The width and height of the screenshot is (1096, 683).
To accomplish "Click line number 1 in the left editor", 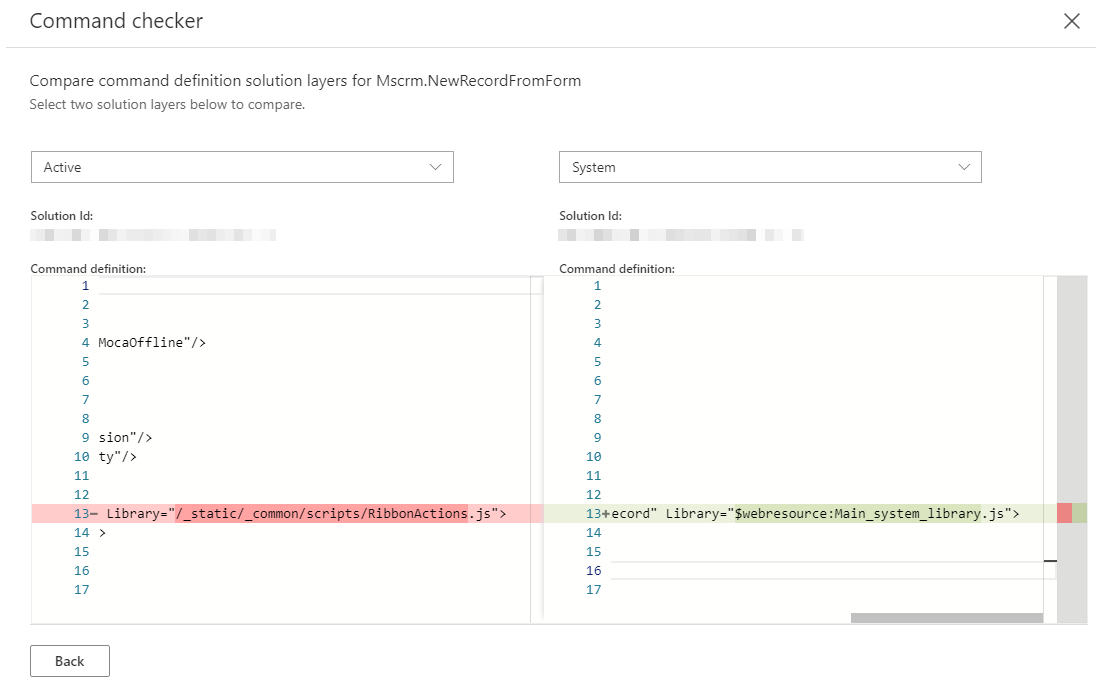I will [x=85, y=285].
